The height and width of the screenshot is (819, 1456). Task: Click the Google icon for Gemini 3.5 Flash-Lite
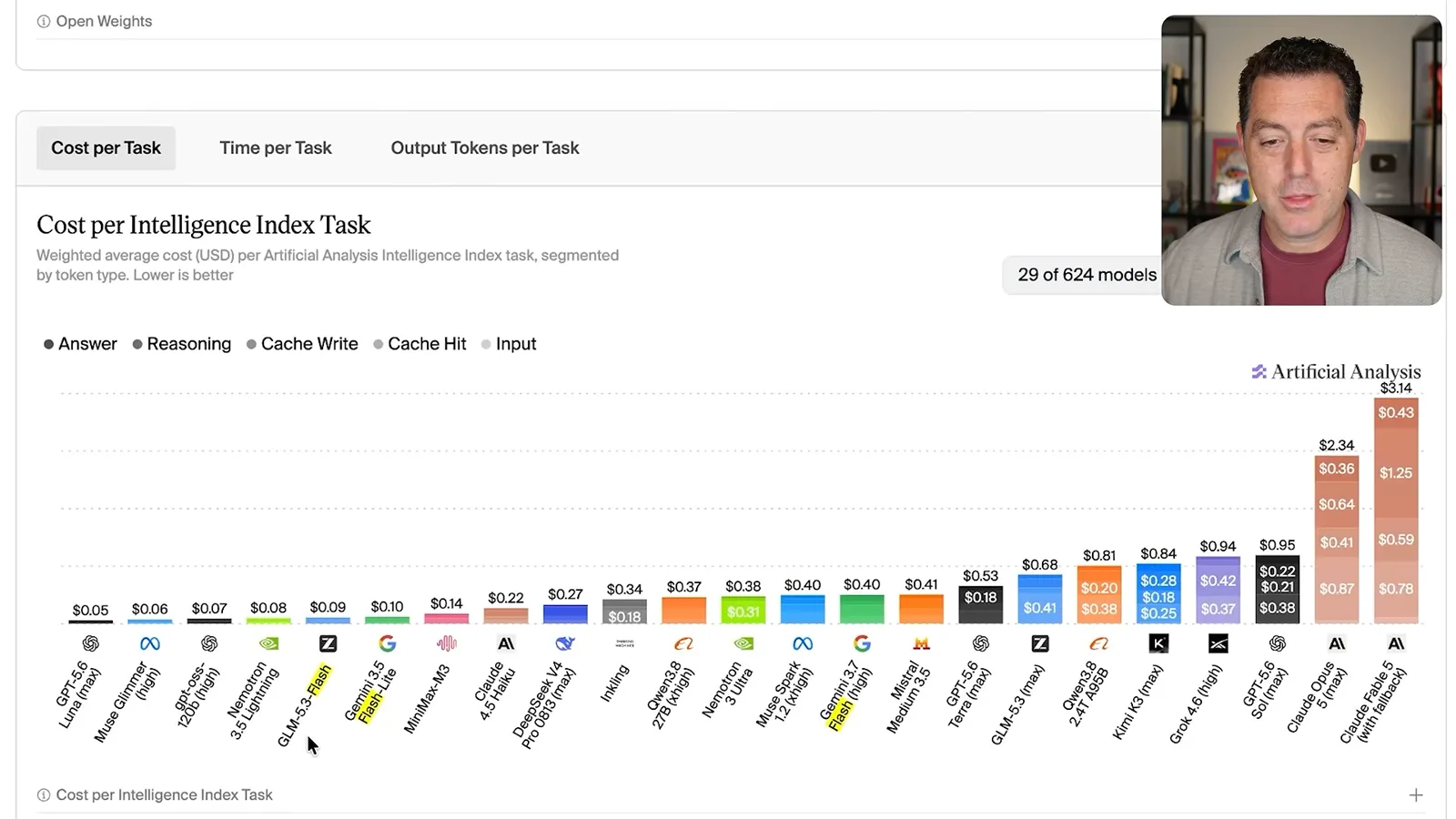[x=387, y=643]
